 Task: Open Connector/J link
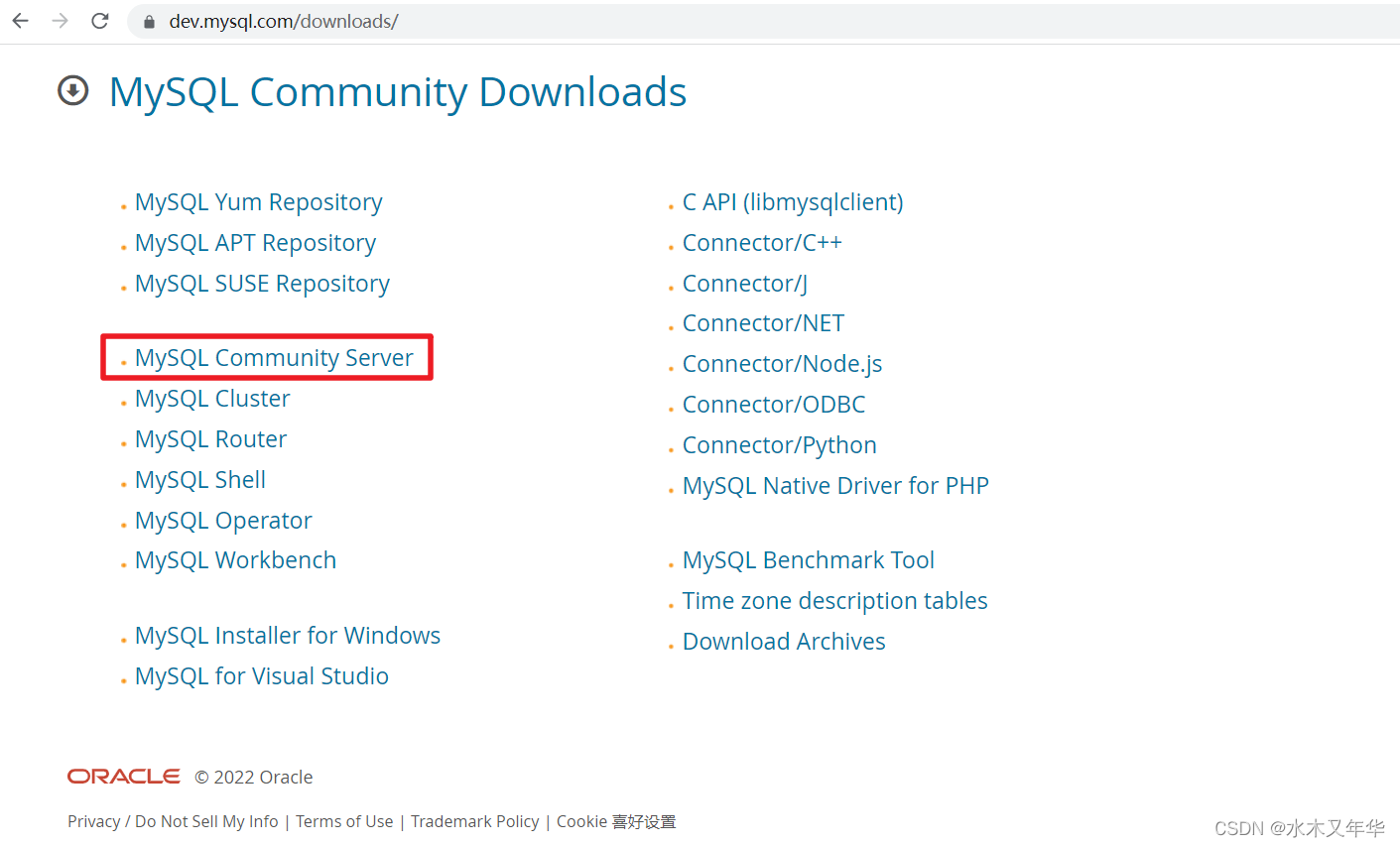tap(745, 284)
